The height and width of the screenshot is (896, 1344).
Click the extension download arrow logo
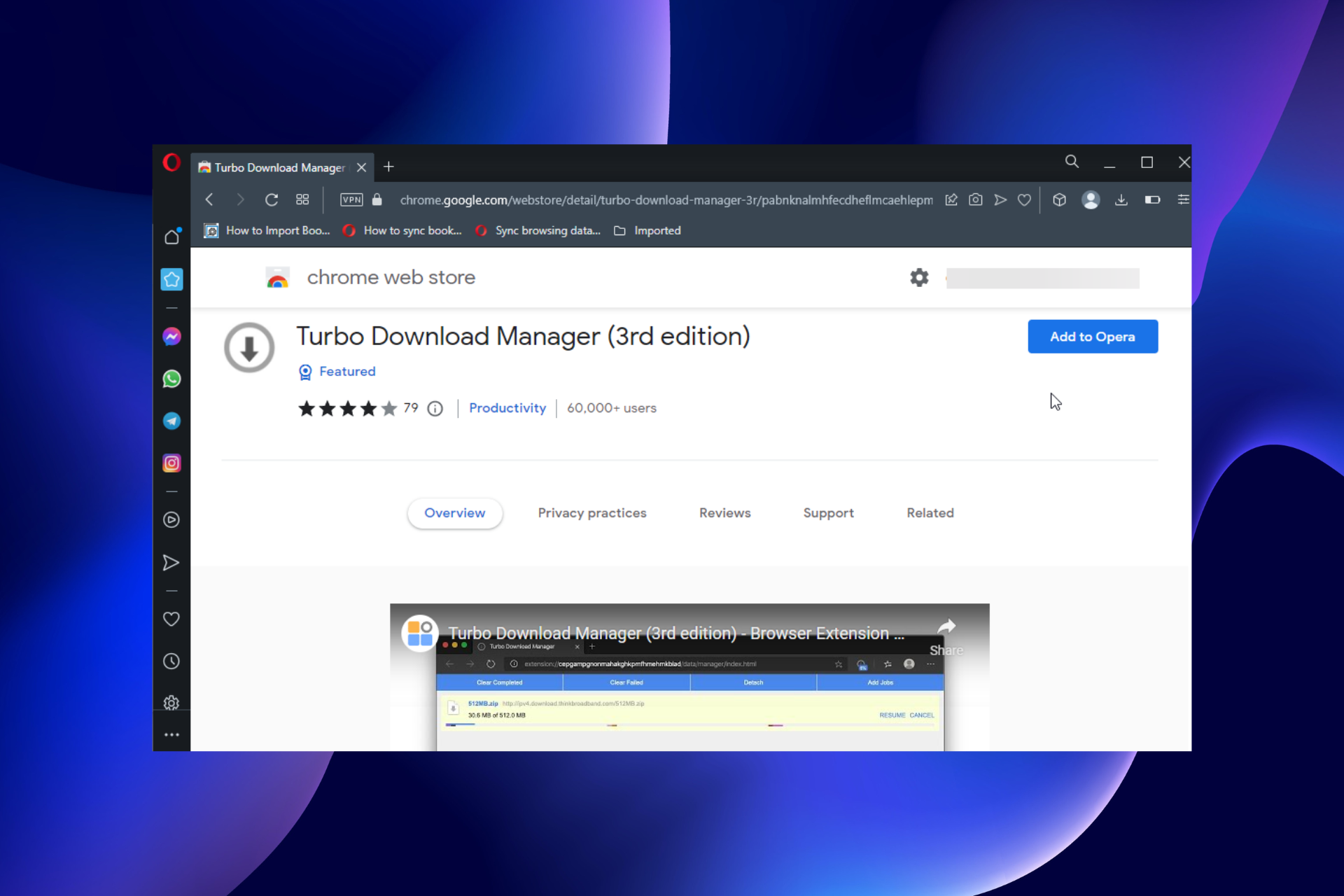(x=249, y=347)
